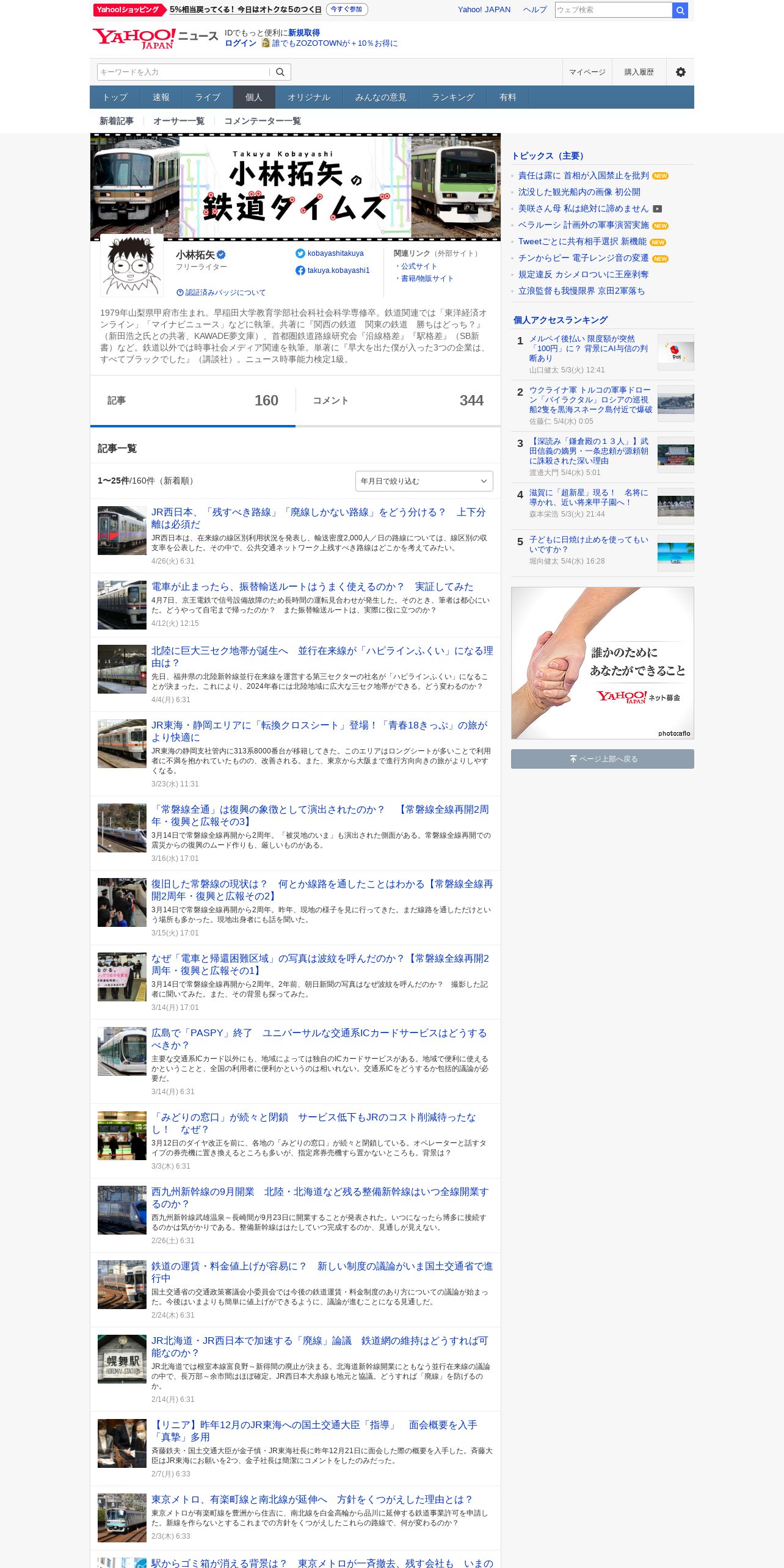Click the 今すぐ参加 button

point(347,10)
